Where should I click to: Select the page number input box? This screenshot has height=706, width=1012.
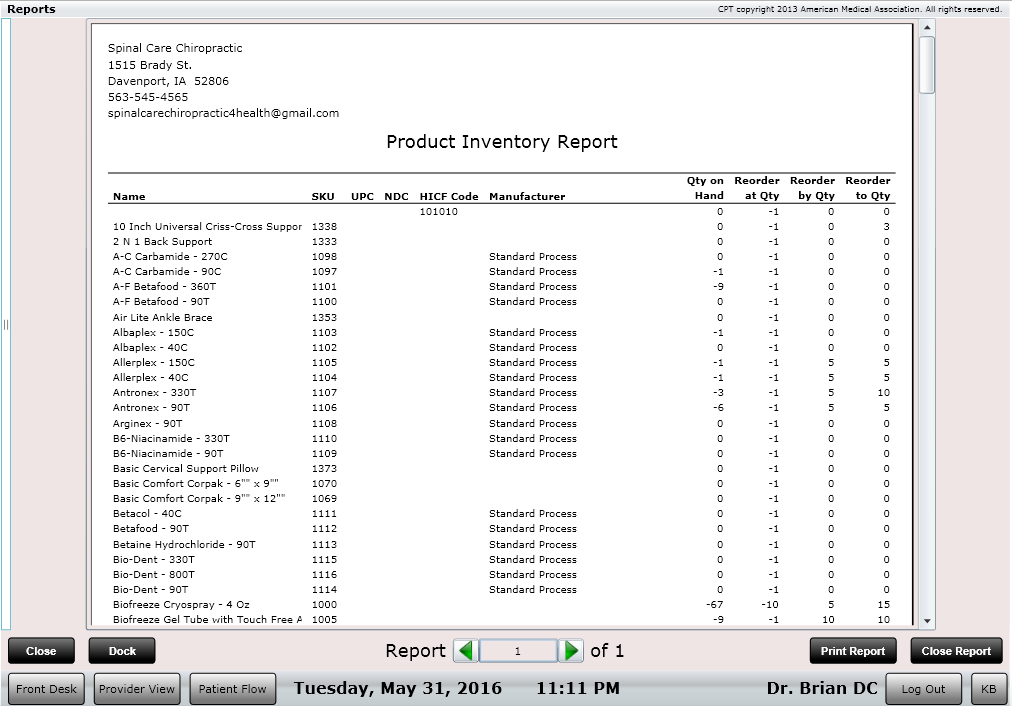point(518,650)
